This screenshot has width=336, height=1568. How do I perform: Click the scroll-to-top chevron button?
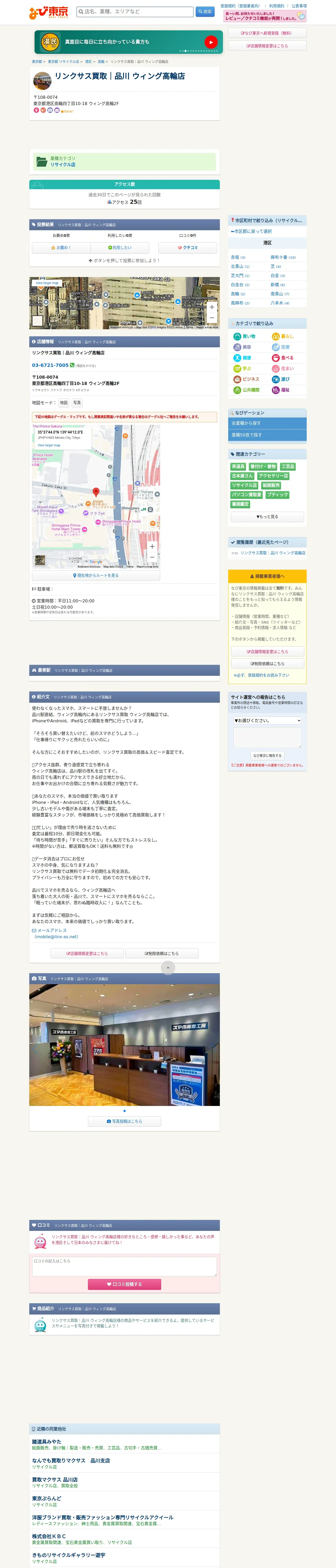click(168, 968)
